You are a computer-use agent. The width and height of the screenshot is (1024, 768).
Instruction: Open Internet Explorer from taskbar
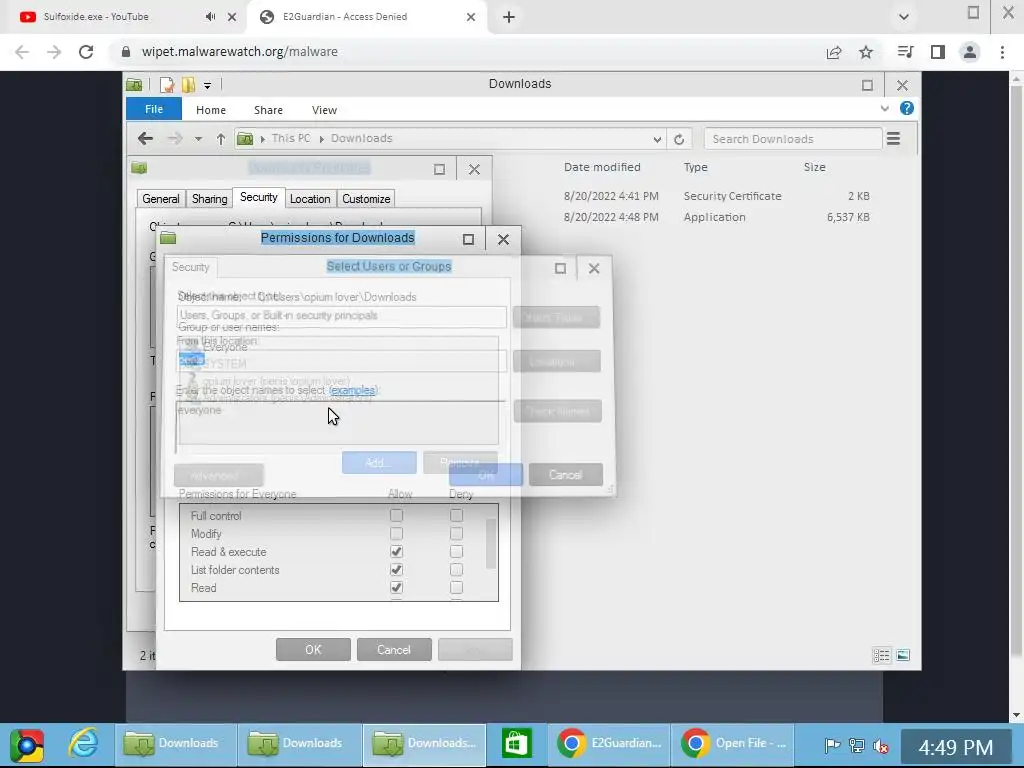pos(84,744)
